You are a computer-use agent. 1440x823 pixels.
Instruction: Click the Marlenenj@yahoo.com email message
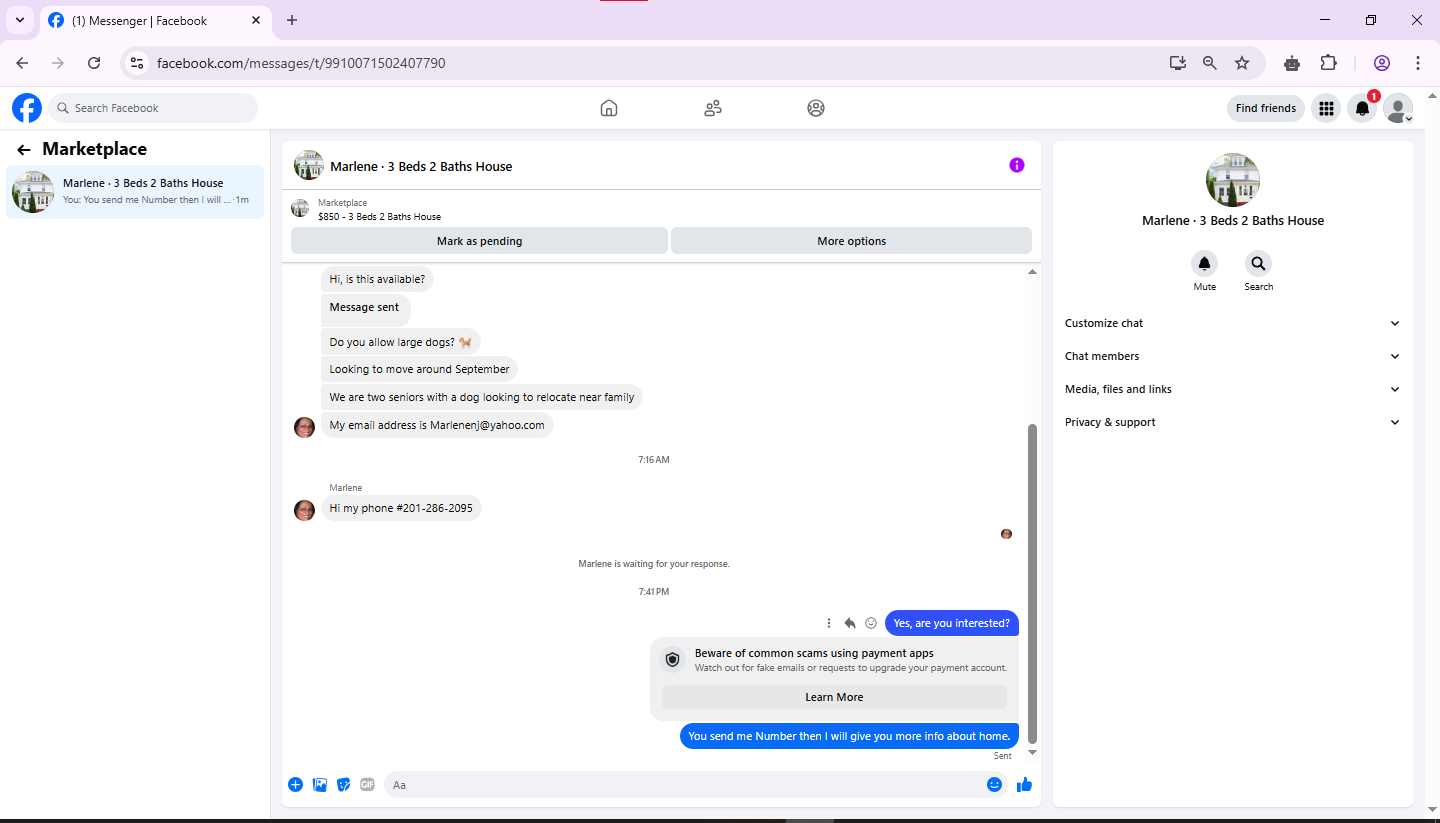click(x=437, y=425)
